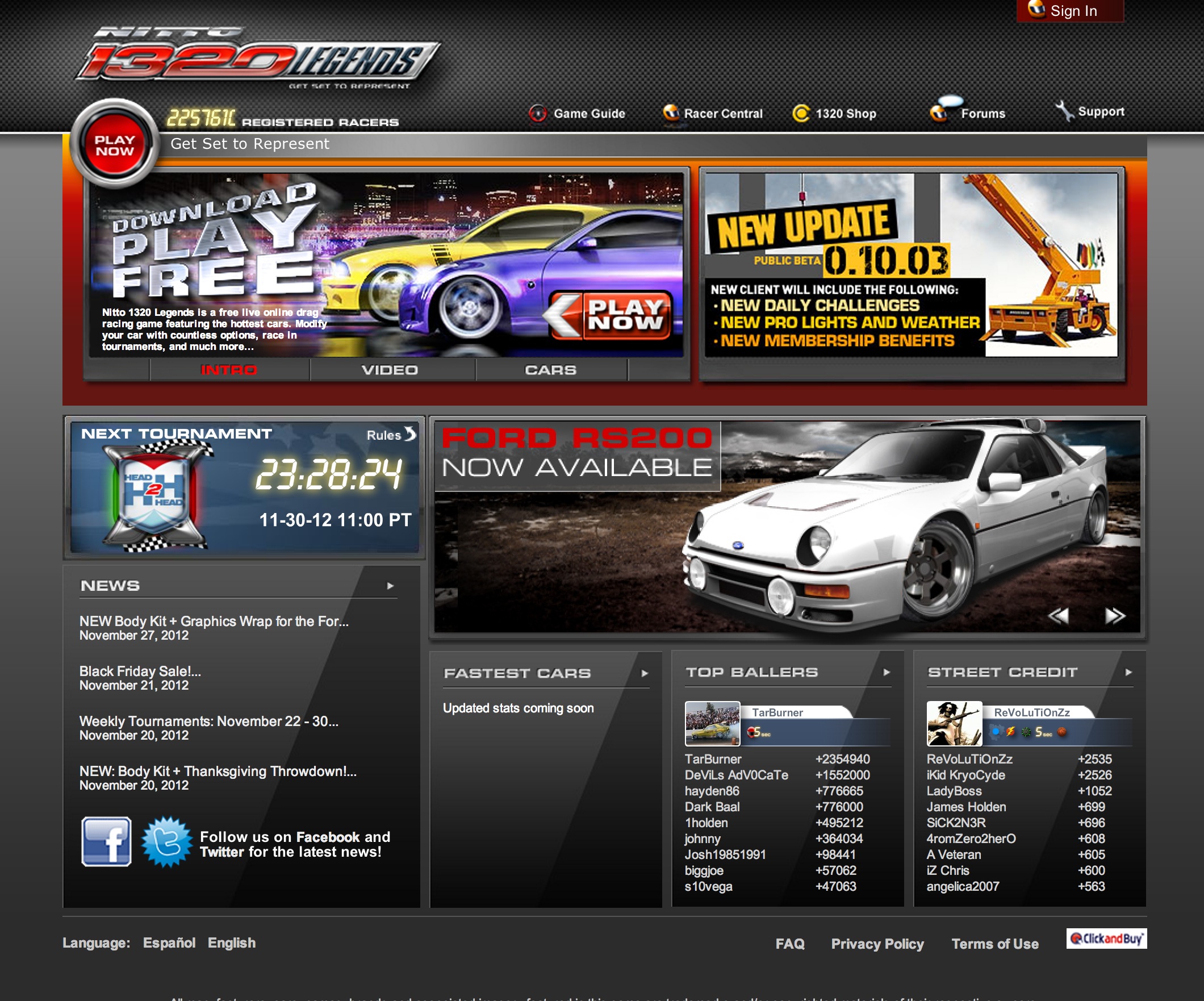
Task: Select SiCK2N3R in Street Credit
Action: point(956,823)
